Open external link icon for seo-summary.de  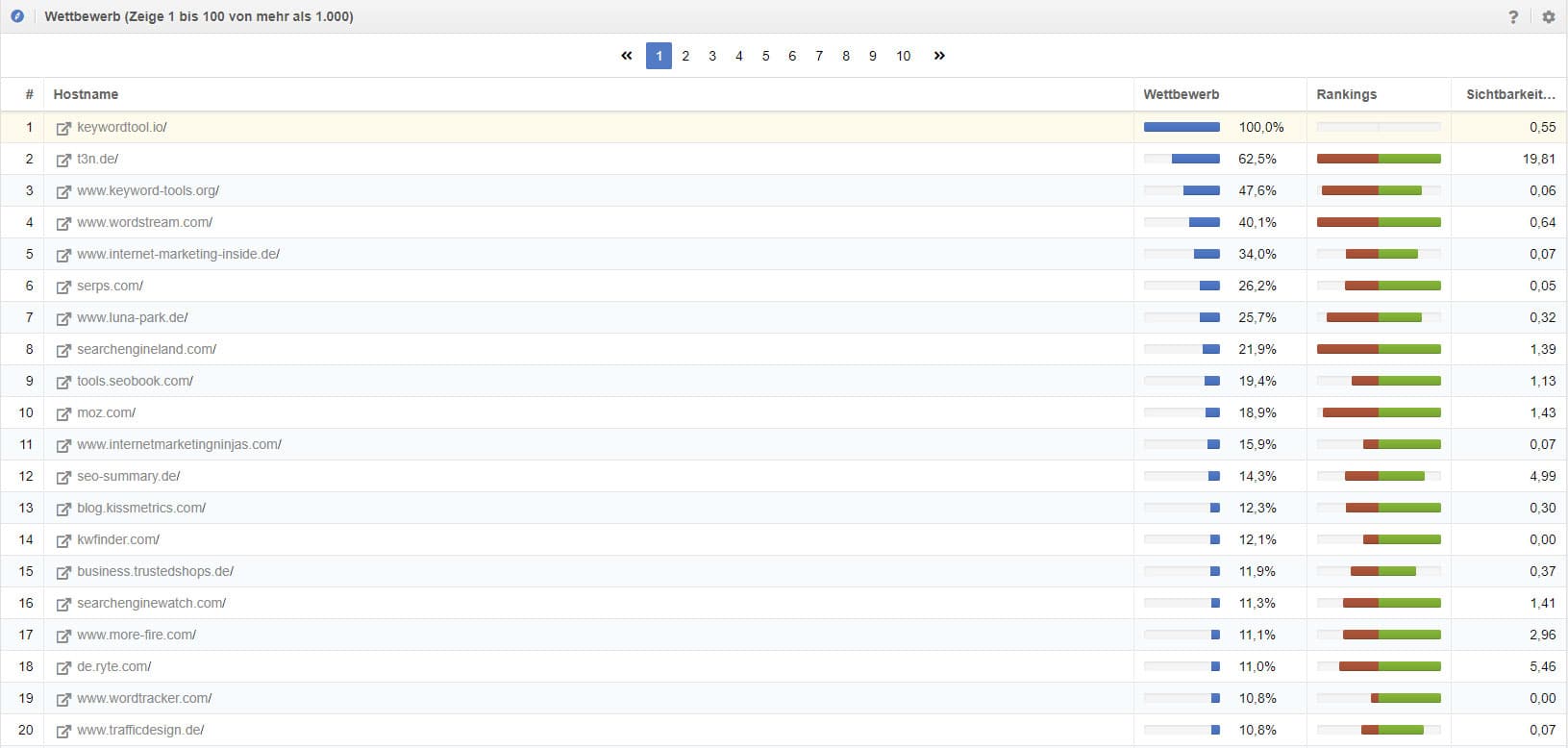63,477
